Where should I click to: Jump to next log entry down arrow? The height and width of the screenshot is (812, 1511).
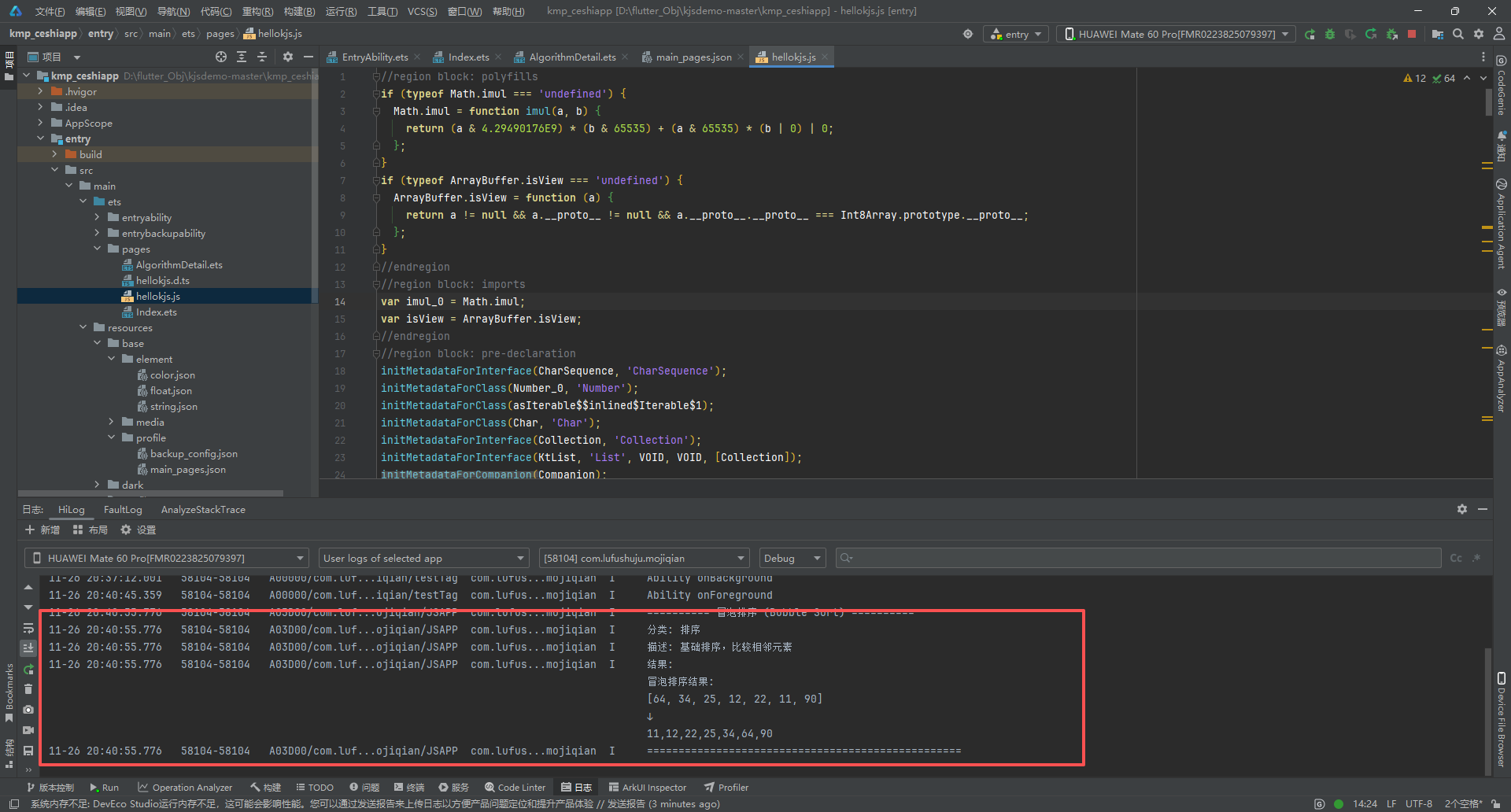28,607
